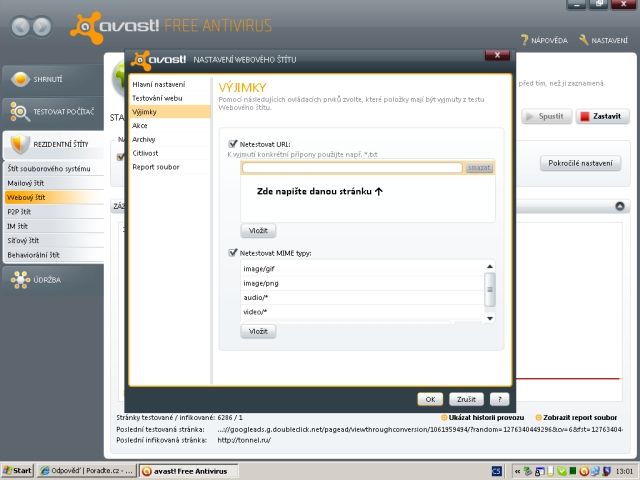The image size is (640, 480).
Task: Select Report soubor settings page
Action: pos(170,167)
